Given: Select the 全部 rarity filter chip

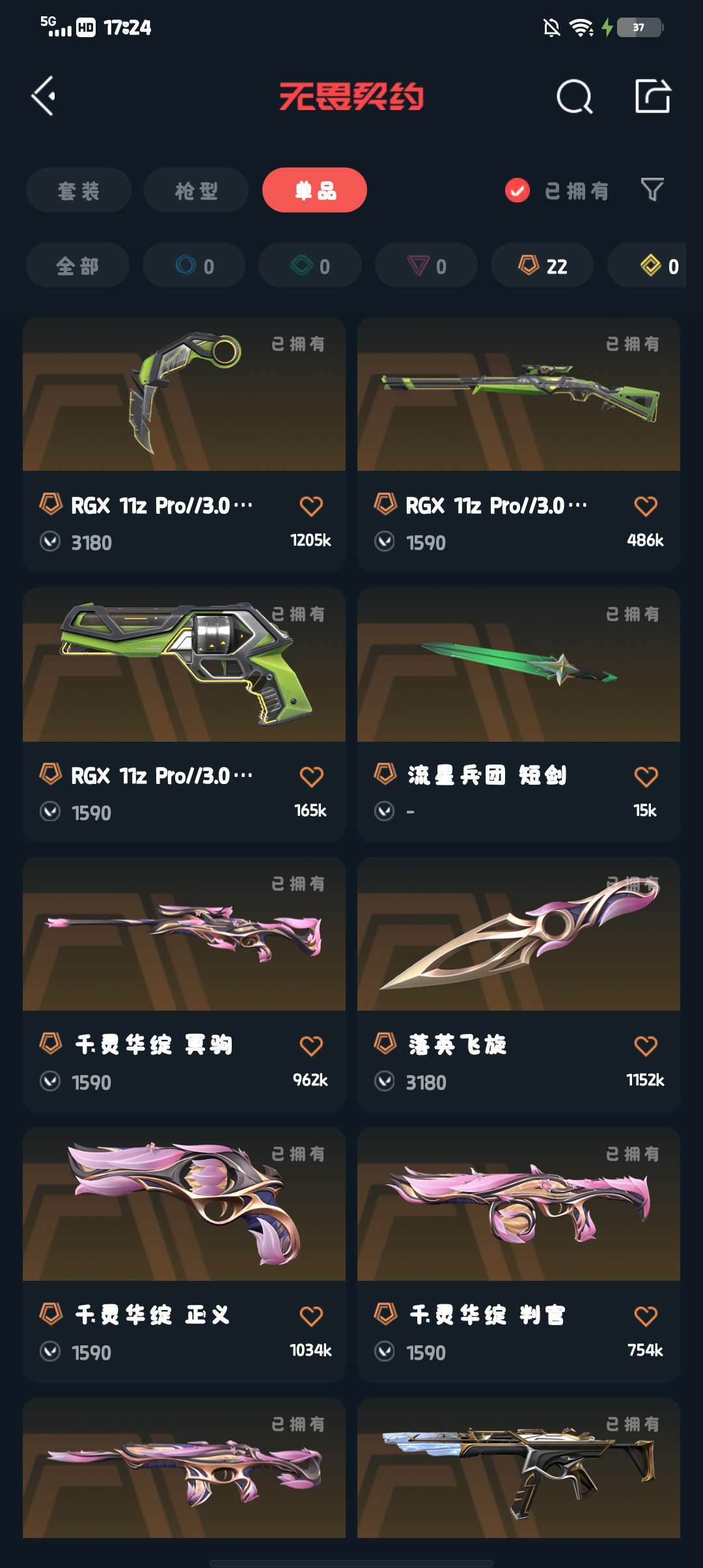Looking at the screenshot, I should point(77,266).
